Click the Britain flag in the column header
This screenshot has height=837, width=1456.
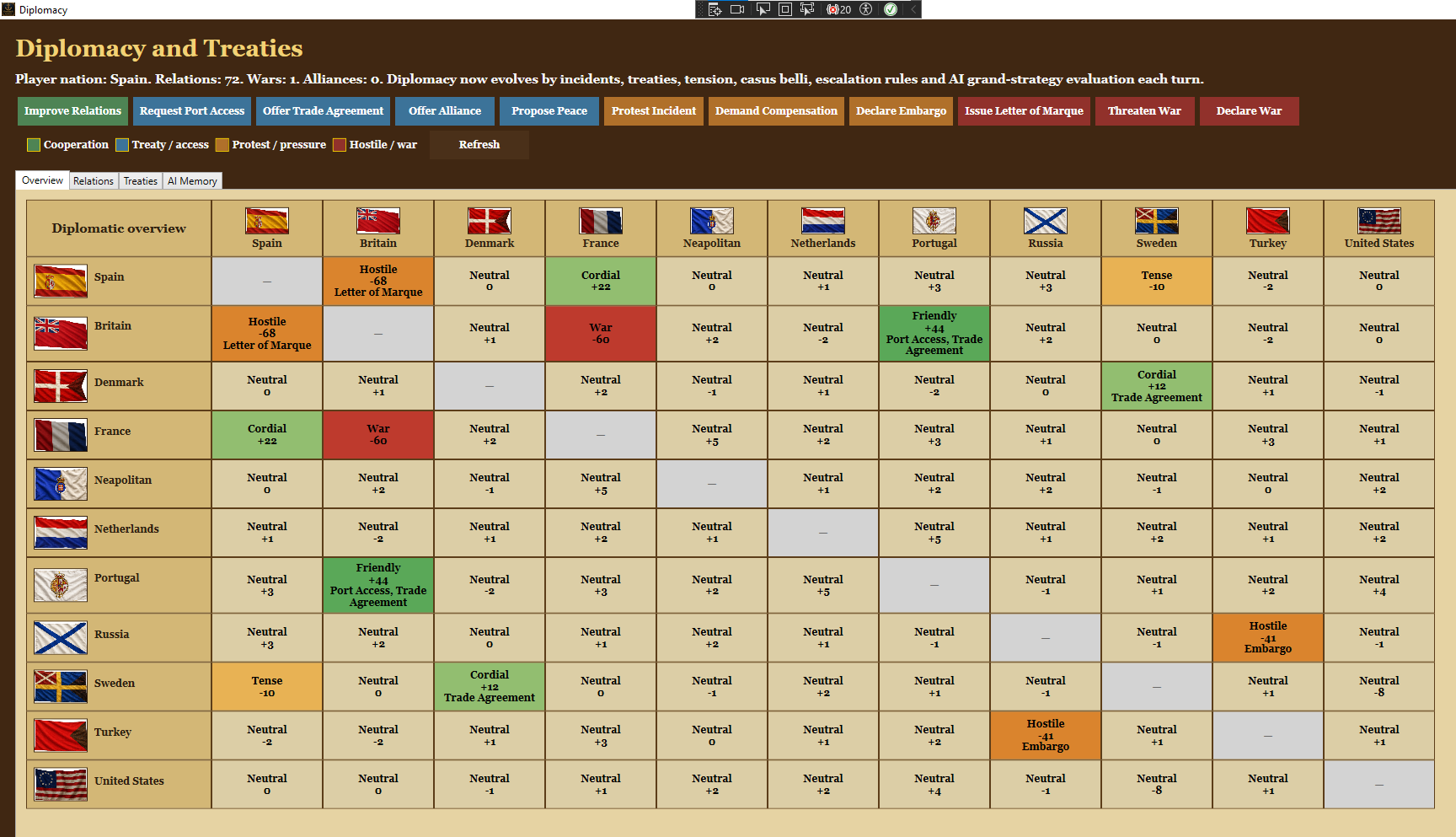(x=378, y=221)
